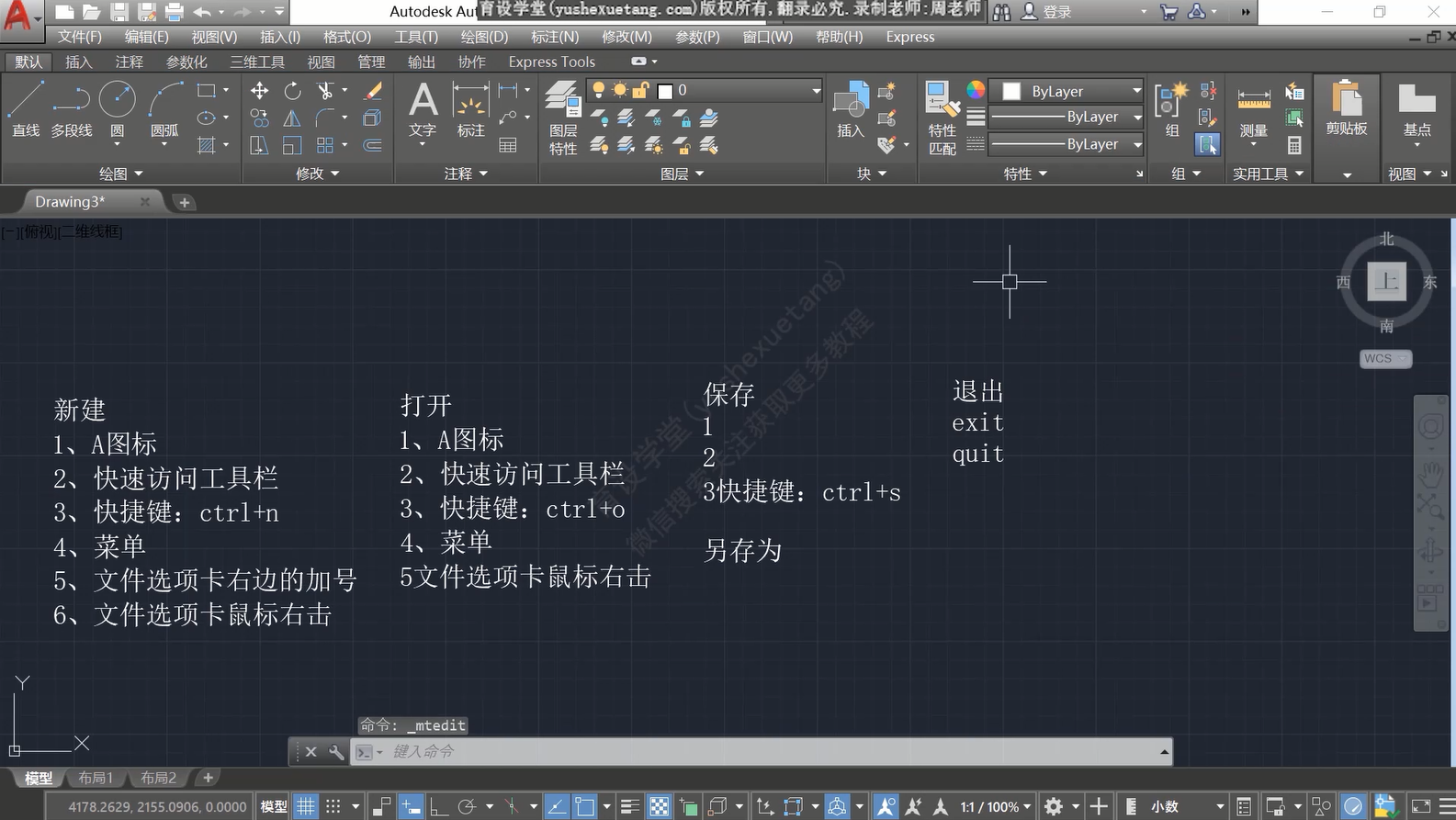1456x820 pixels.
Task: Open the ByLayer color dropdown
Action: [1136, 91]
